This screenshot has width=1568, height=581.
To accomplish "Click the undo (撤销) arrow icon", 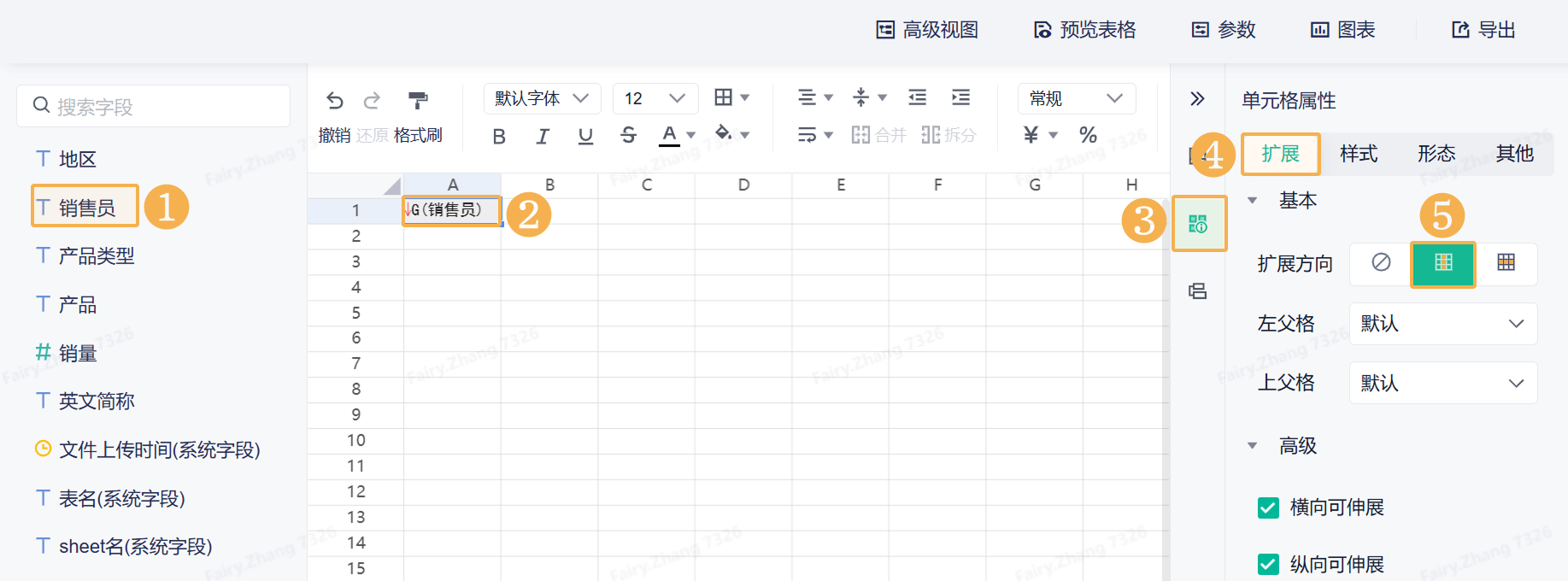I will 335,101.
